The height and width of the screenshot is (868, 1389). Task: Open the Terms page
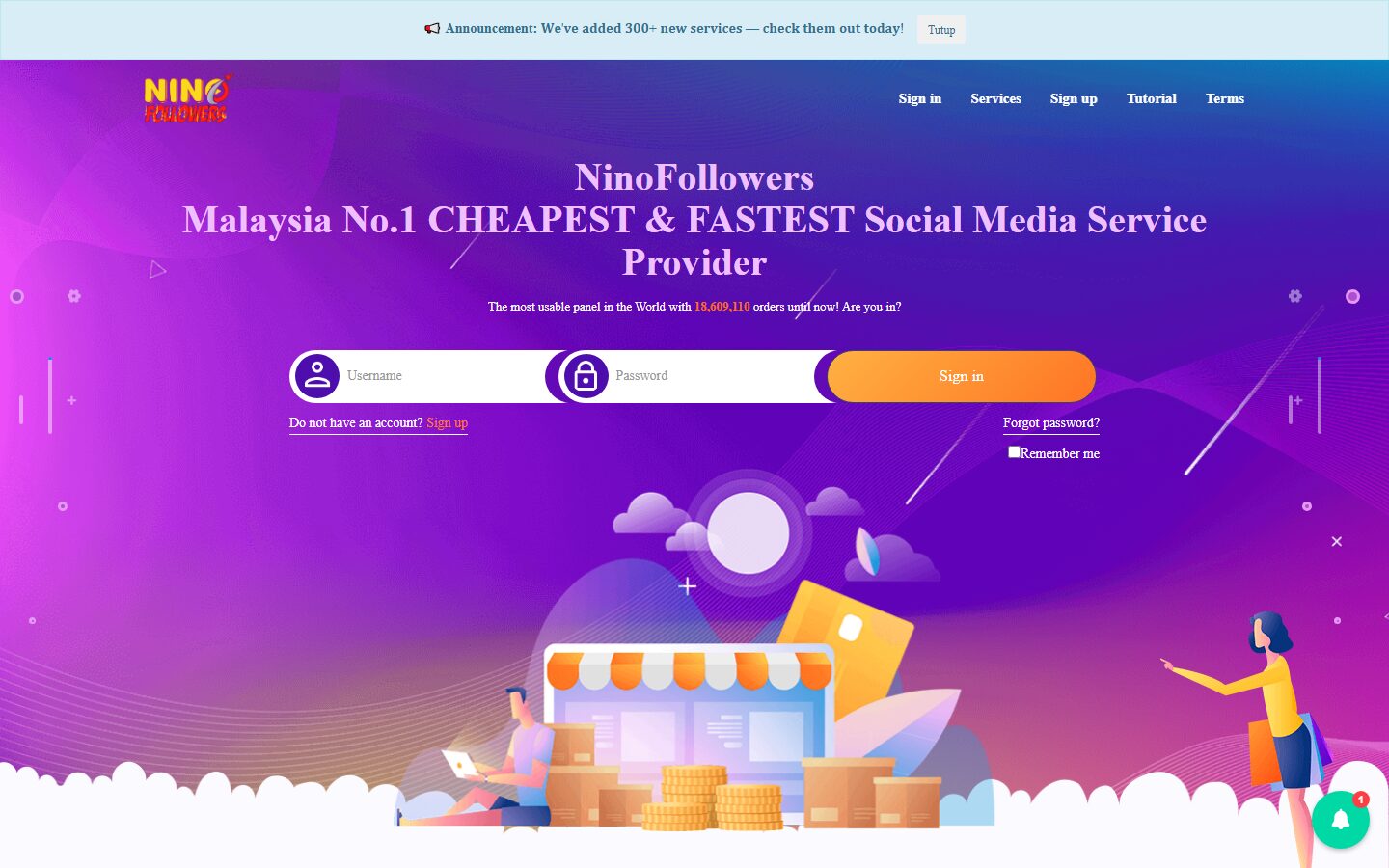click(x=1225, y=98)
